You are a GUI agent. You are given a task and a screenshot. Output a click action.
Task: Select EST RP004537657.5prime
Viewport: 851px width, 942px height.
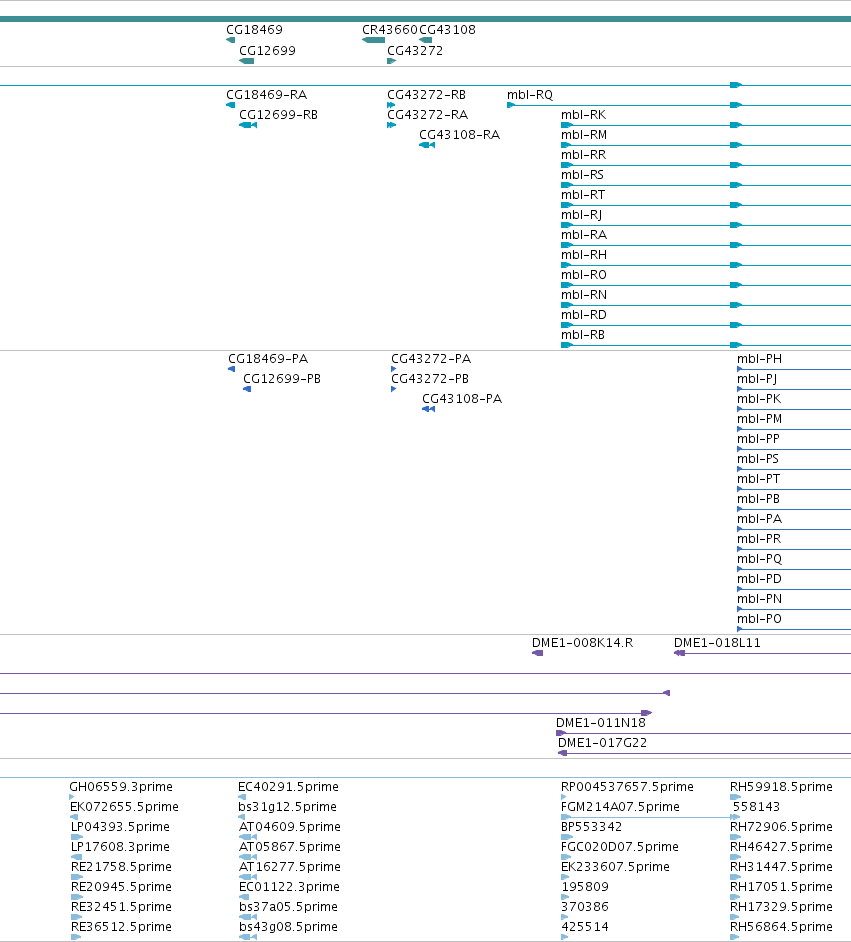pos(627,786)
